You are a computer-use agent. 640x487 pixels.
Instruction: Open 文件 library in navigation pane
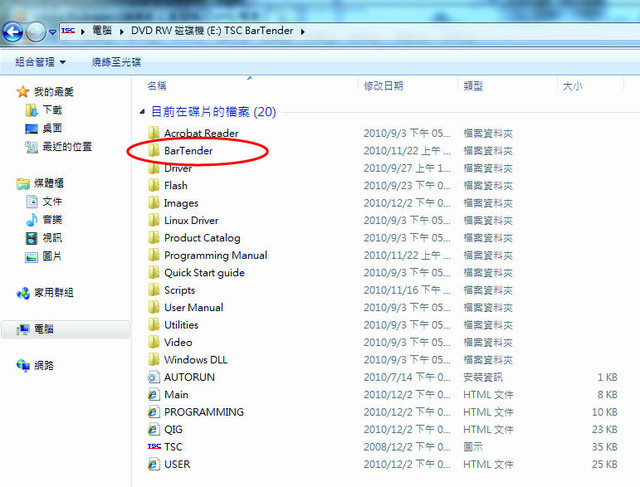tap(52, 201)
